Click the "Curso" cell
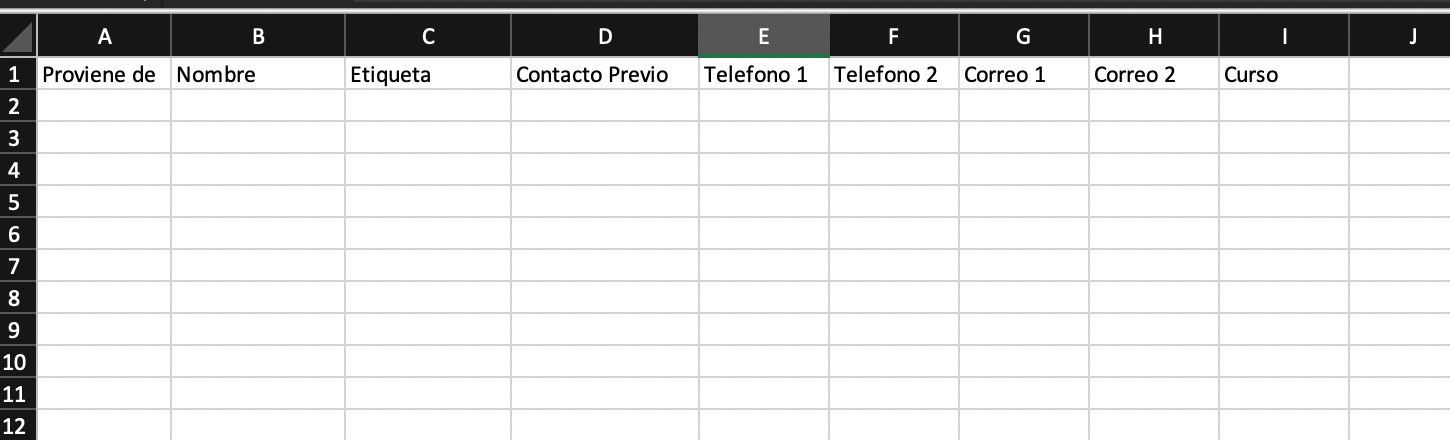This screenshot has width=1450, height=440. tap(1283, 74)
